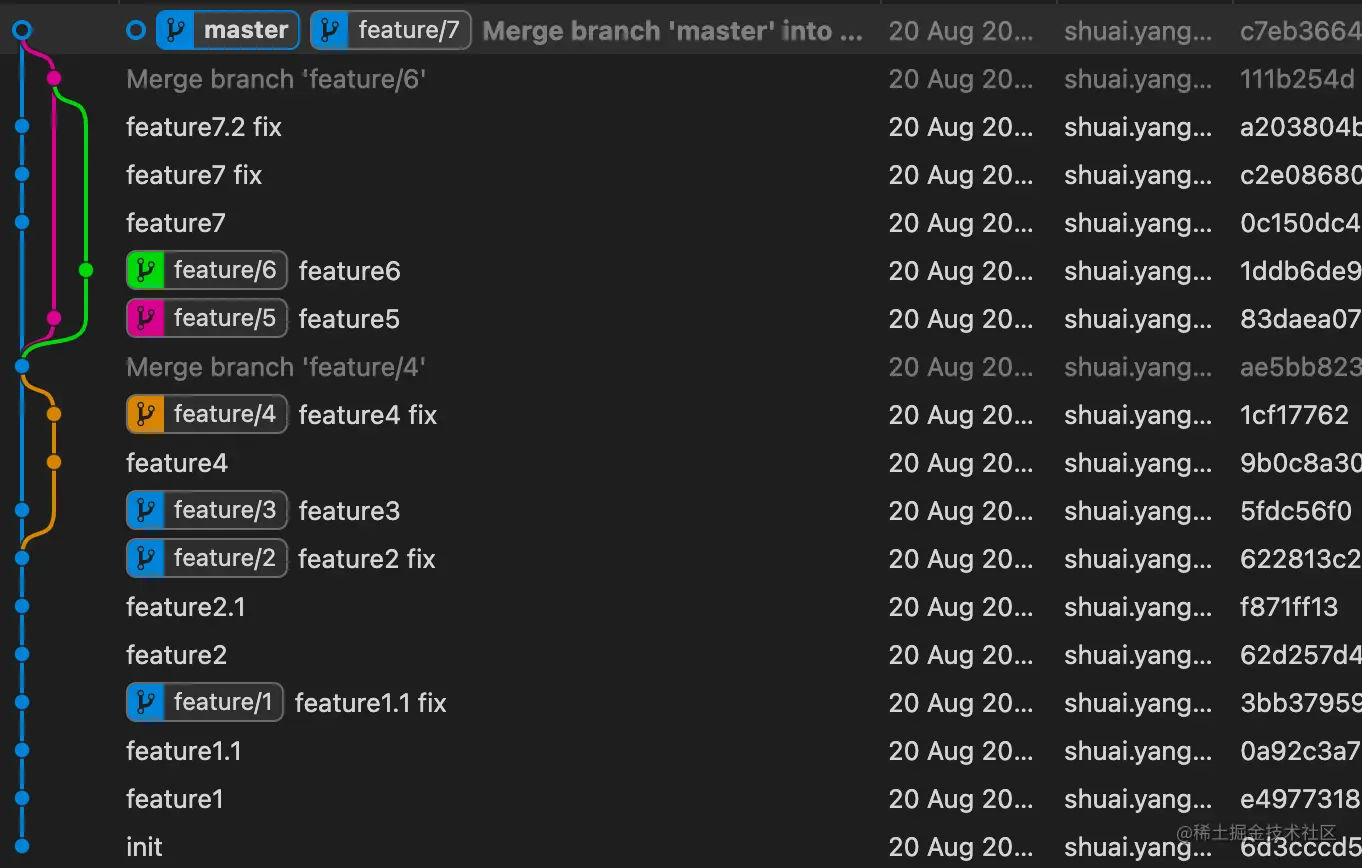This screenshot has height=868, width=1362.
Task: Select the "Merge branch 'feature/4'" commit
Action: coord(276,367)
